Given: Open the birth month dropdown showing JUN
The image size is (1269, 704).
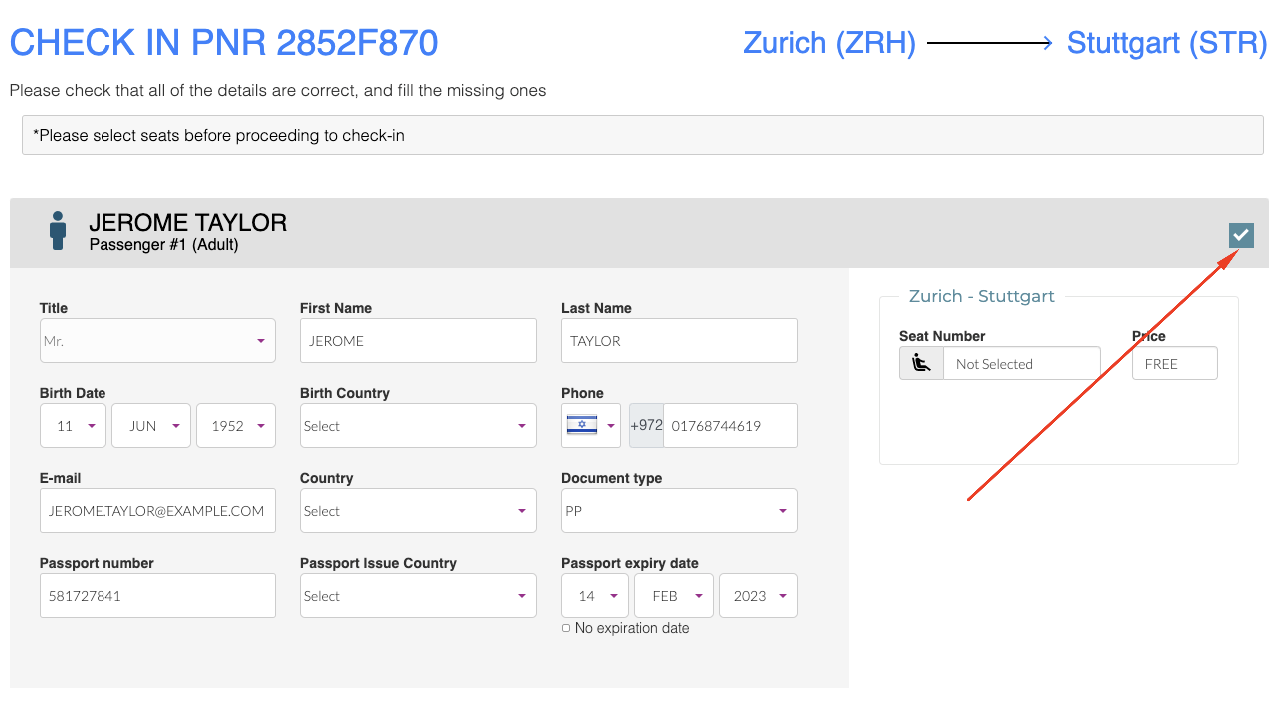Looking at the screenshot, I should click(151, 426).
